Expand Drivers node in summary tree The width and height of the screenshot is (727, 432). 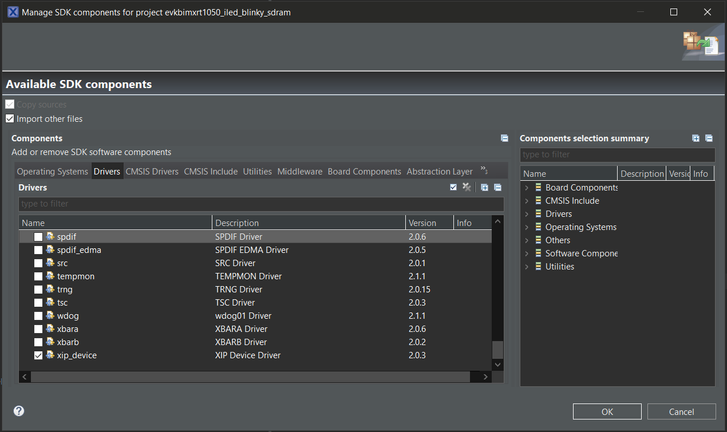coord(527,214)
